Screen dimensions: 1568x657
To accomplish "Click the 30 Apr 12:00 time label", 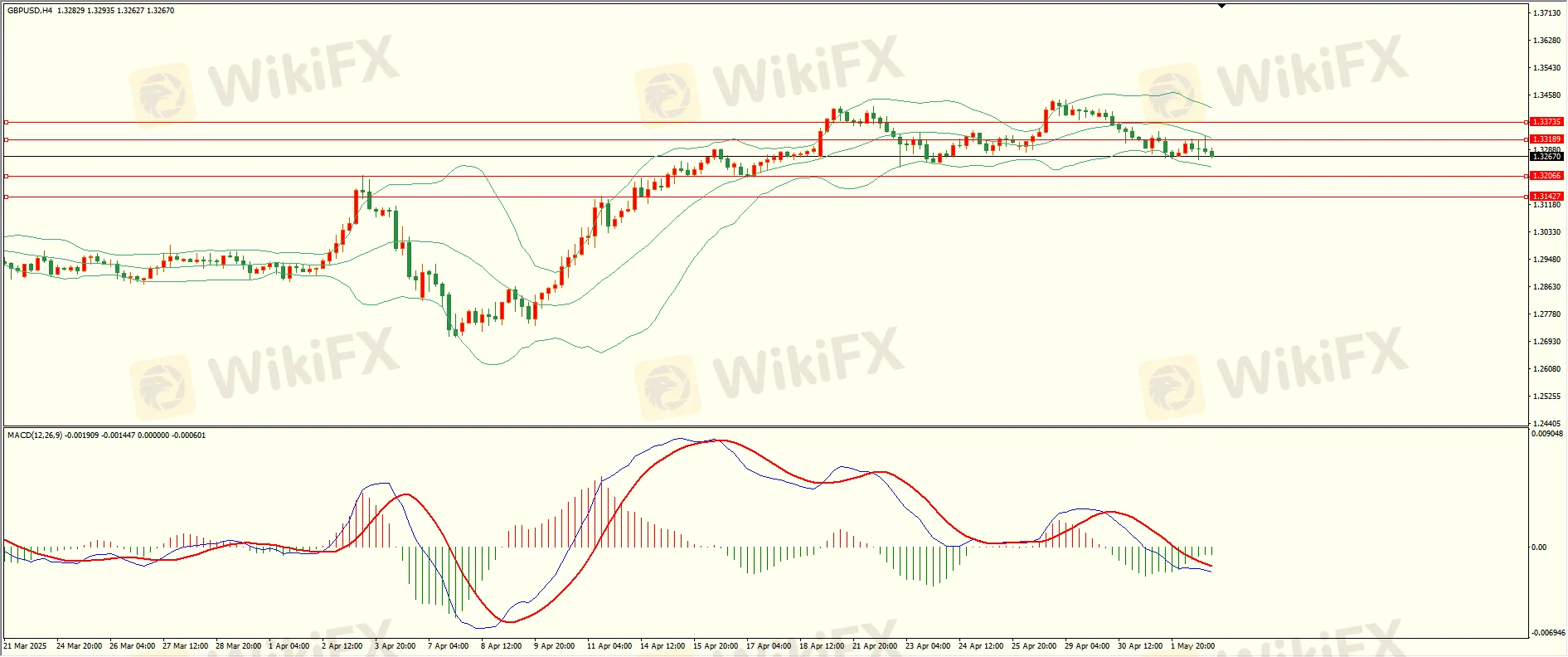I will [x=1140, y=646].
